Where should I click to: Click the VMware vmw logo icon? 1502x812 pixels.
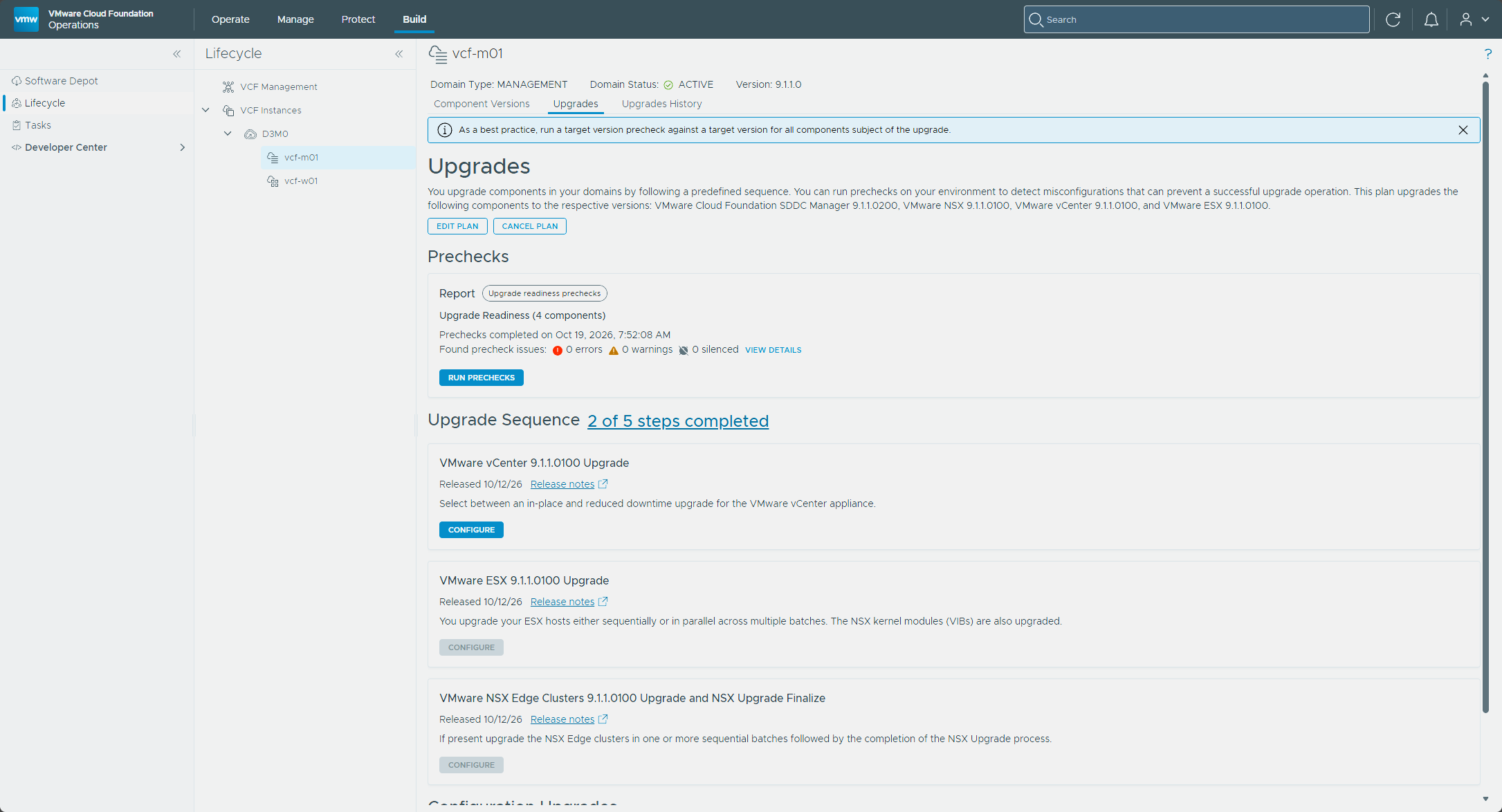tap(26, 19)
